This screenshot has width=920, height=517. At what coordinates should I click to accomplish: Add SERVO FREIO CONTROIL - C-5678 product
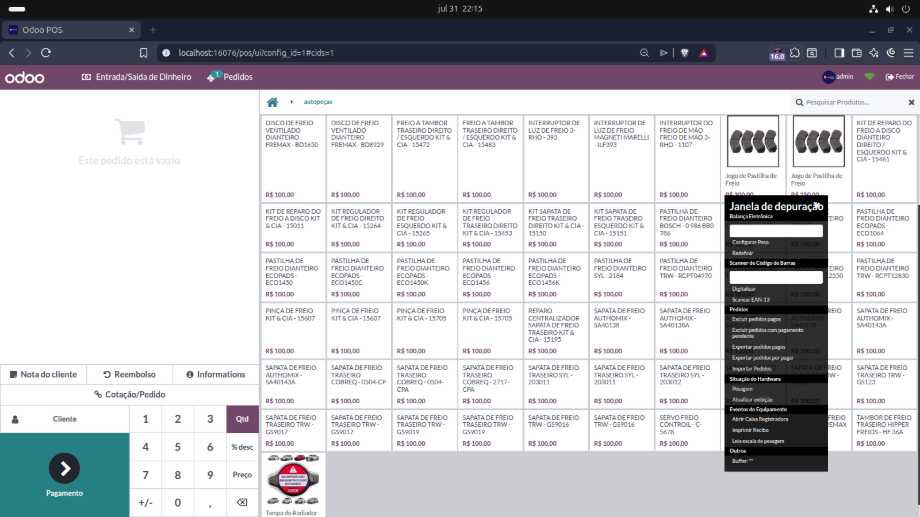tap(686, 430)
